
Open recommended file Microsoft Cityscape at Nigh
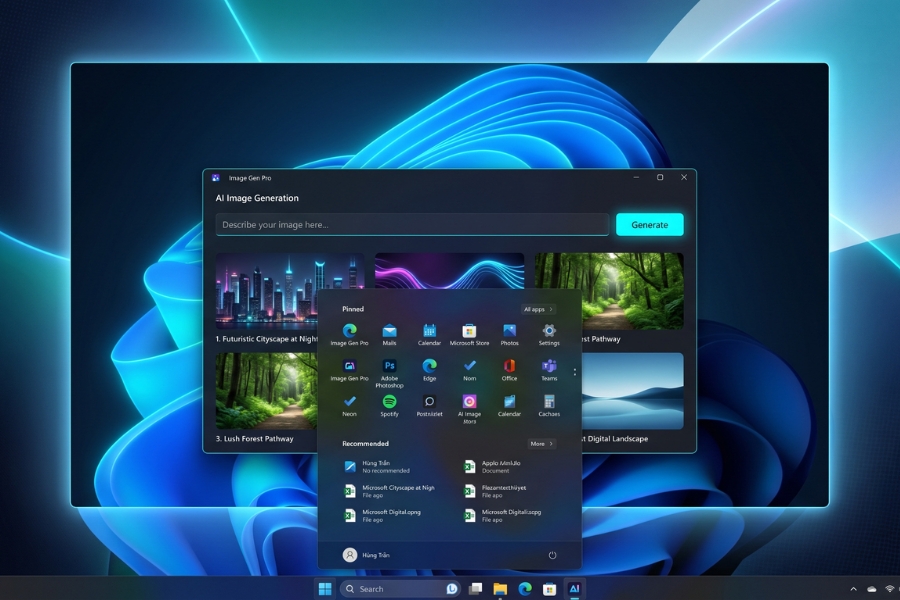[389, 491]
